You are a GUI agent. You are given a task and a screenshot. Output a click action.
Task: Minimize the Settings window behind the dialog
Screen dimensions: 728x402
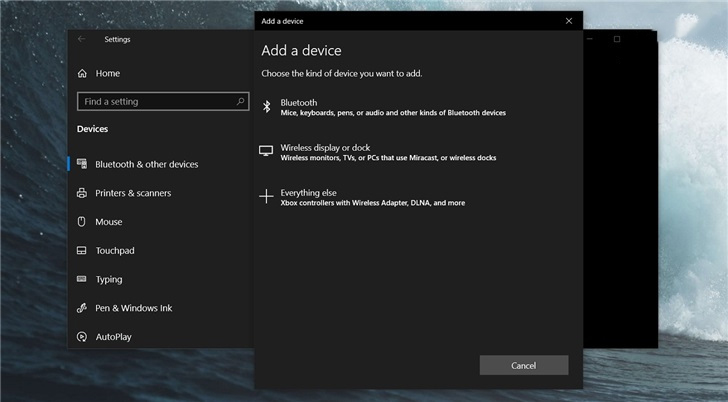[x=590, y=39]
